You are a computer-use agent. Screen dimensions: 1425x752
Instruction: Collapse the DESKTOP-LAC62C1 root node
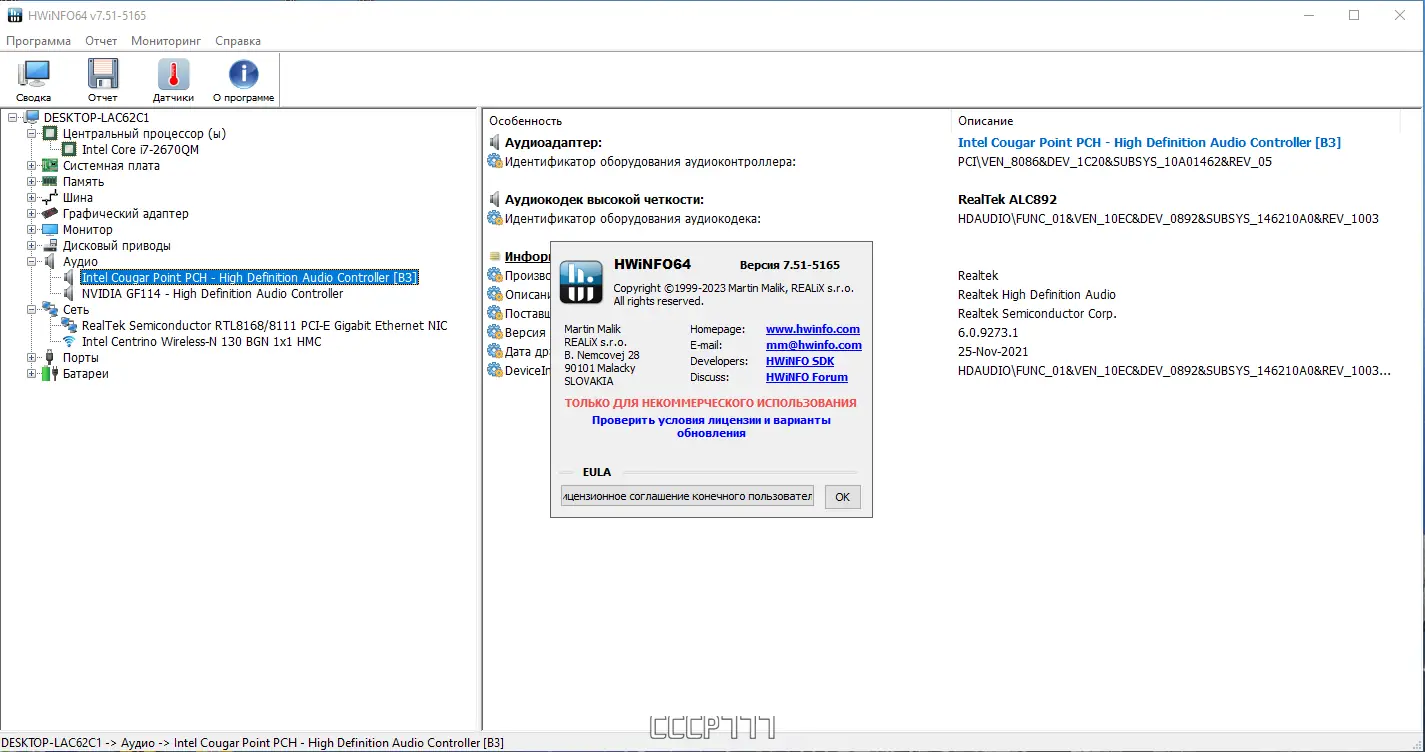click(13, 118)
